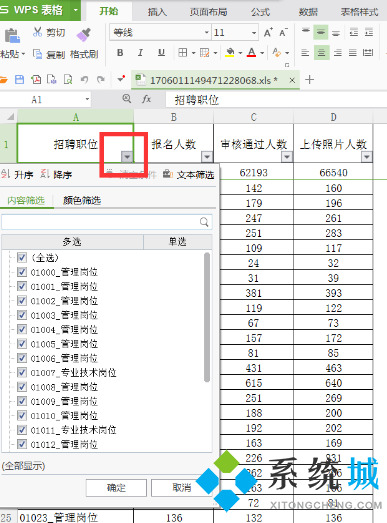Open the WPS 表格 application menu arrow

[76, 10]
